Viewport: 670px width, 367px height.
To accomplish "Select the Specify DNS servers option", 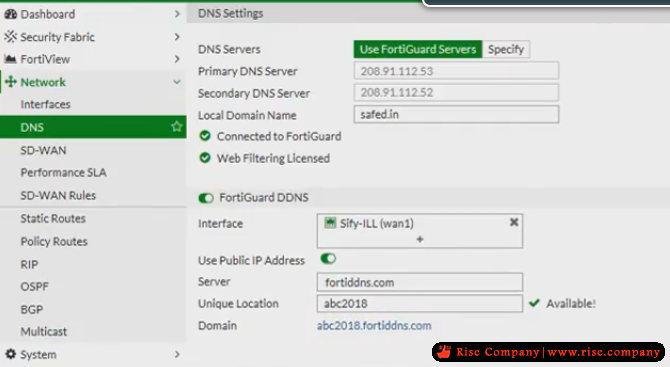I will pos(506,49).
